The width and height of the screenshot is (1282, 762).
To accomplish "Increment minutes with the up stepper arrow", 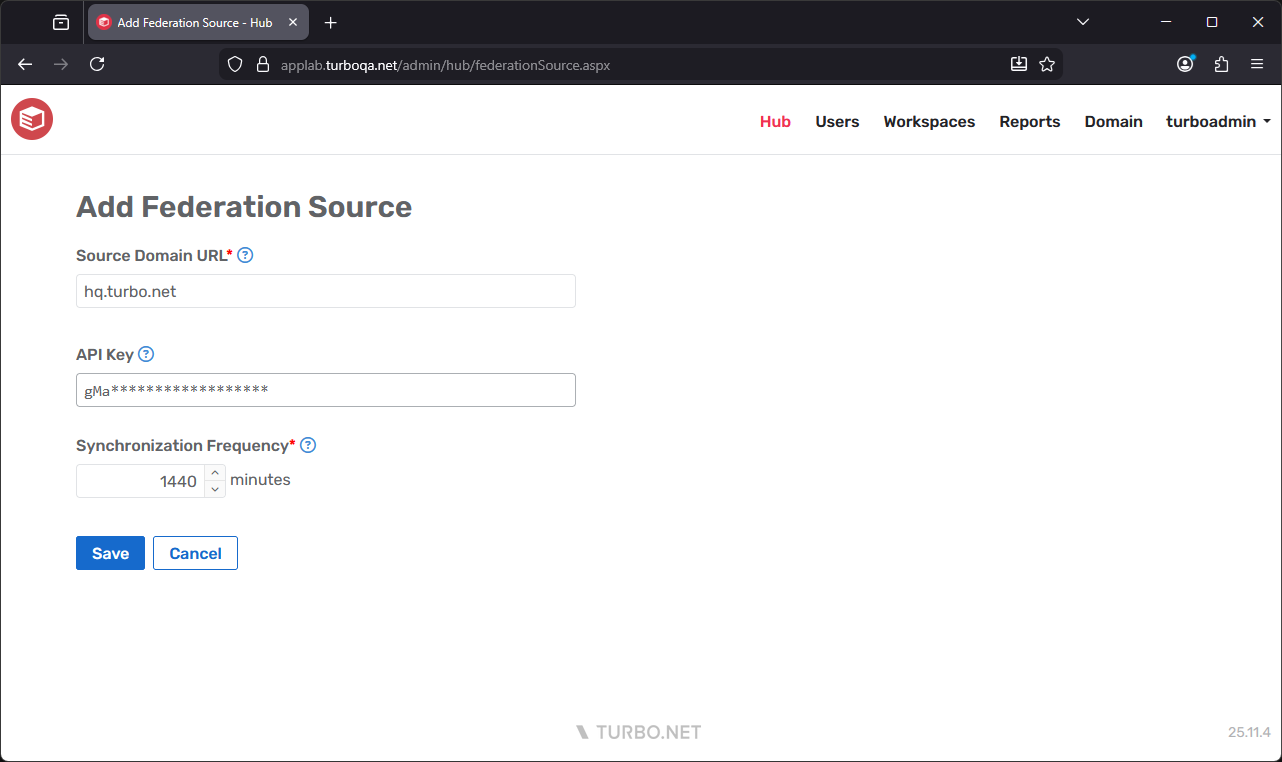I will coord(215,472).
